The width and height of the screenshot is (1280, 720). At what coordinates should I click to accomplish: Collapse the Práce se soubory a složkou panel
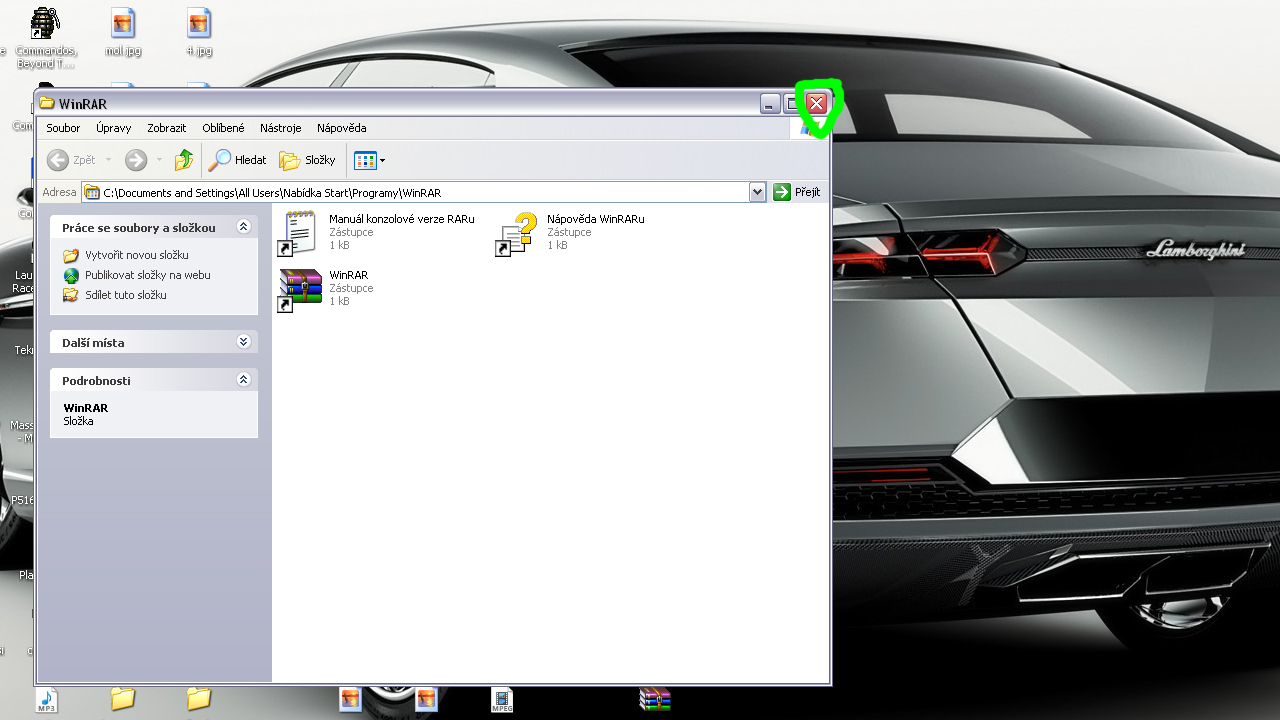pos(243,228)
